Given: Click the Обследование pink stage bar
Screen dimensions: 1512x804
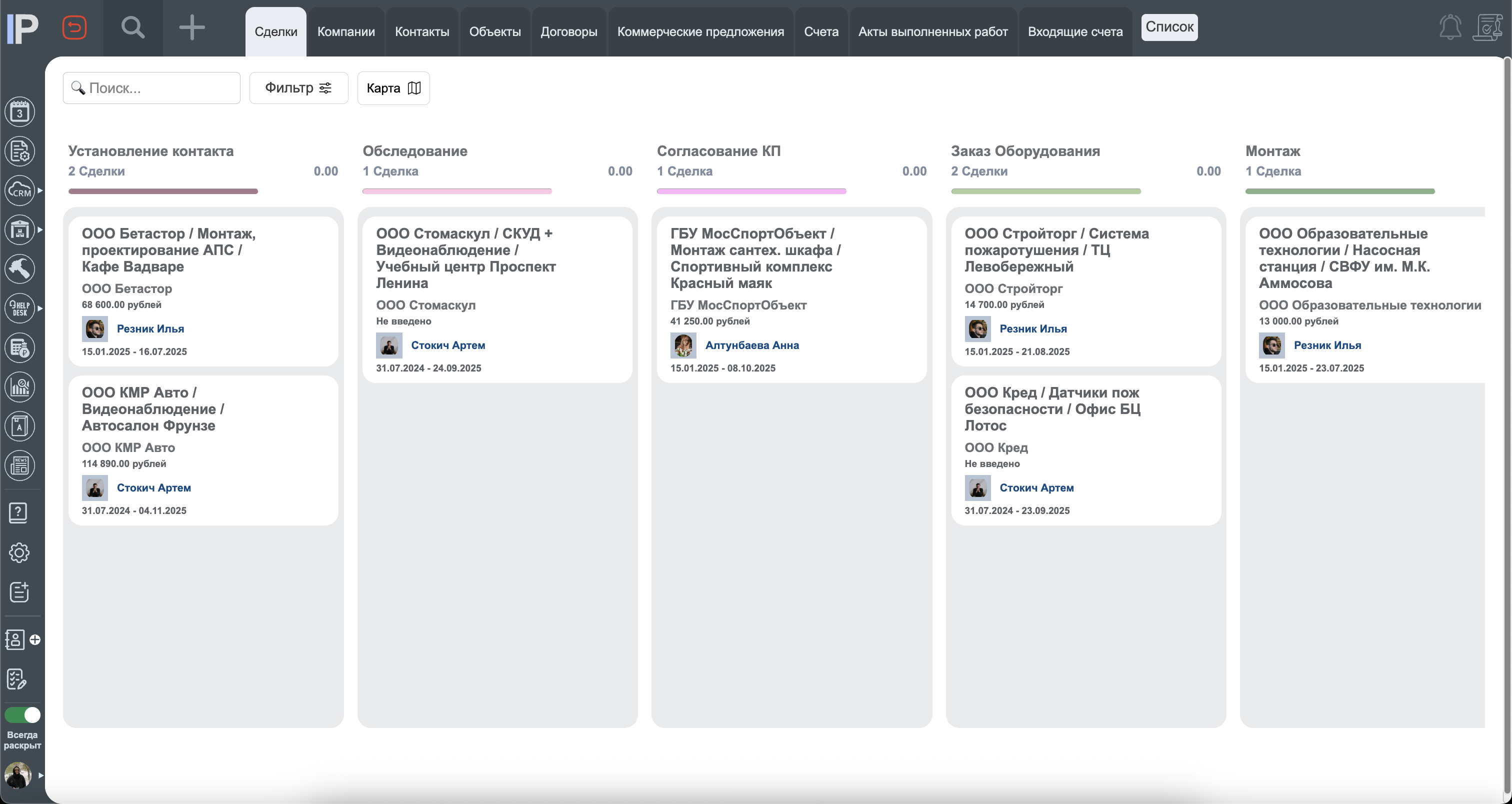Looking at the screenshot, I should tap(456, 191).
